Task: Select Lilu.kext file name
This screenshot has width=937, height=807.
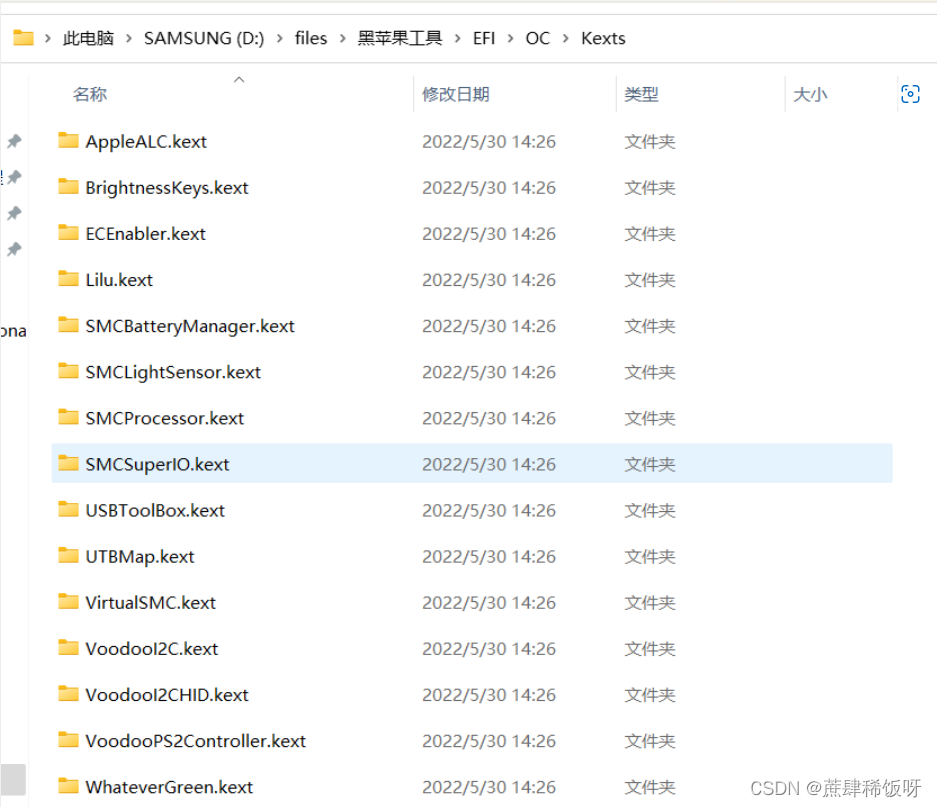Action: point(119,280)
